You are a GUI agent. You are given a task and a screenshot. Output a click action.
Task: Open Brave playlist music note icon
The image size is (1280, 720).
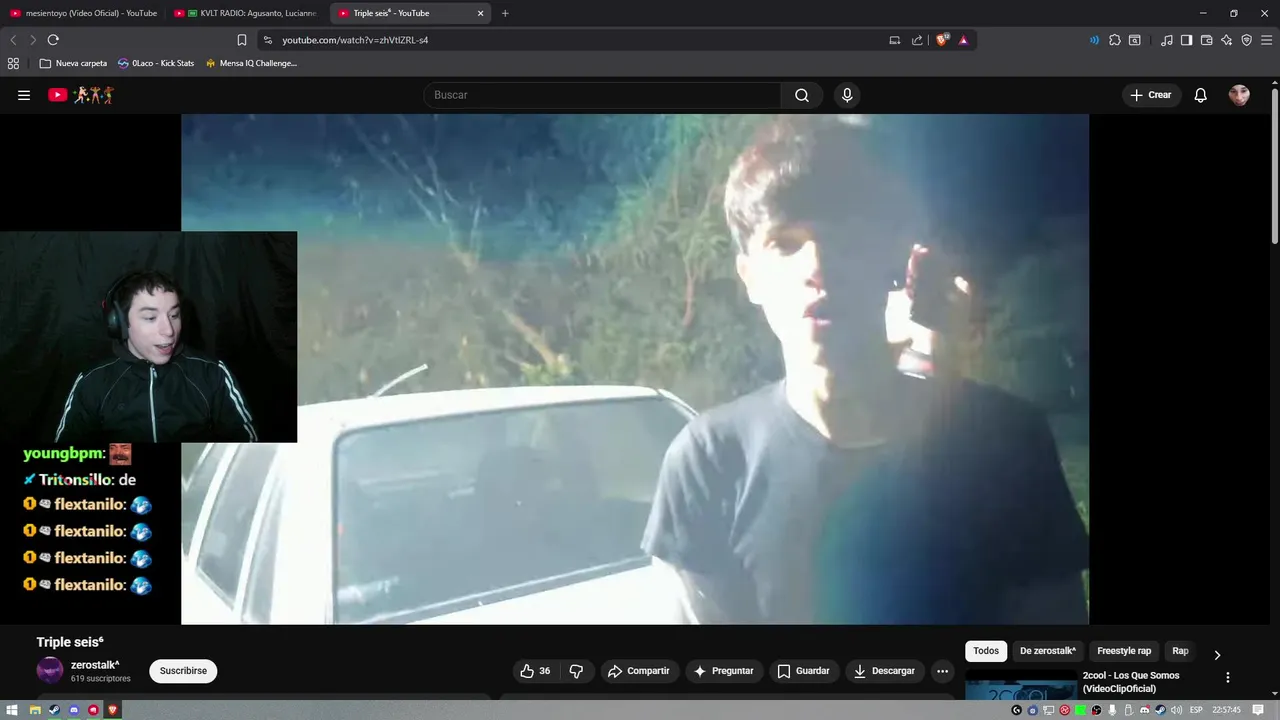(x=1167, y=40)
